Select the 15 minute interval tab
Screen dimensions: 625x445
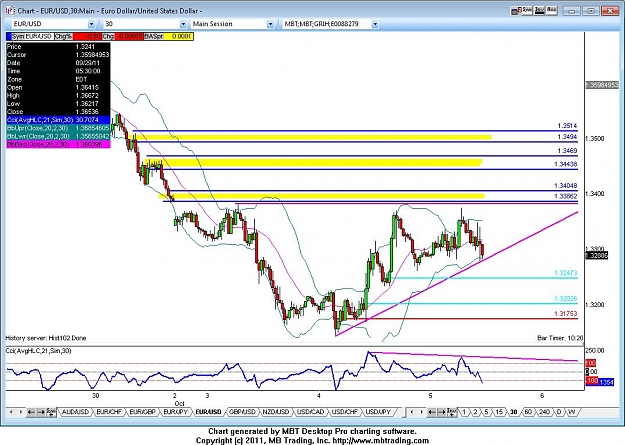pos(499,412)
